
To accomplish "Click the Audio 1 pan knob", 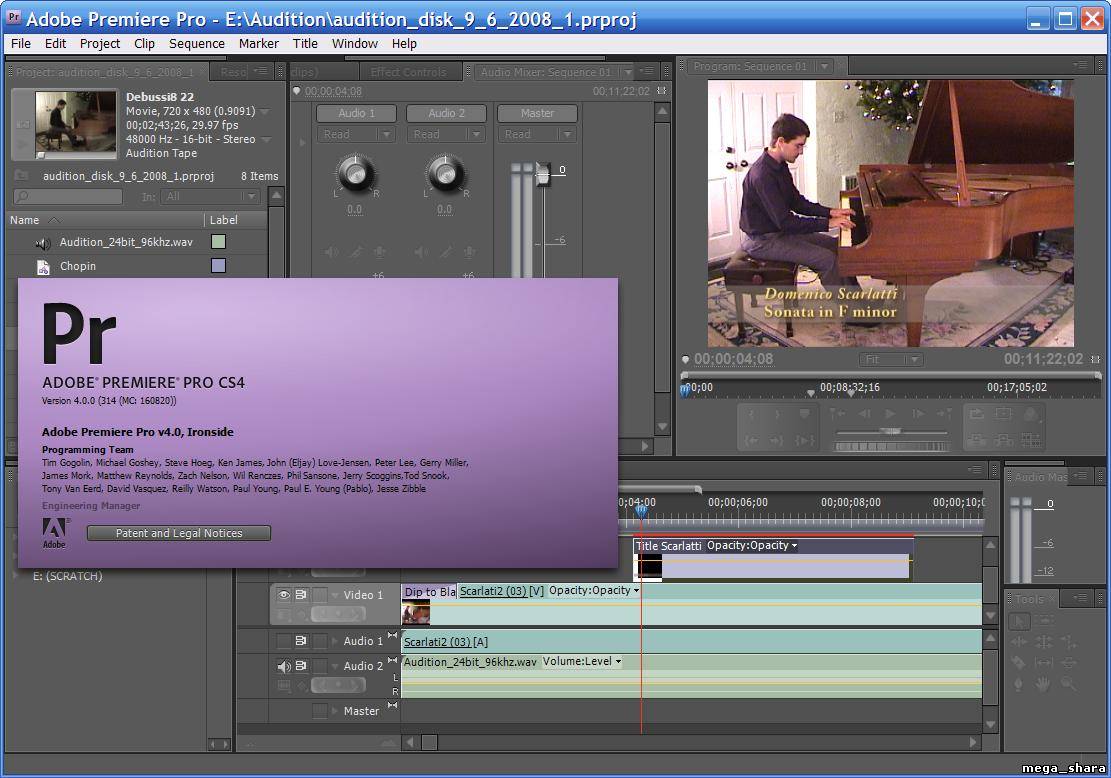I will [x=356, y=174].
